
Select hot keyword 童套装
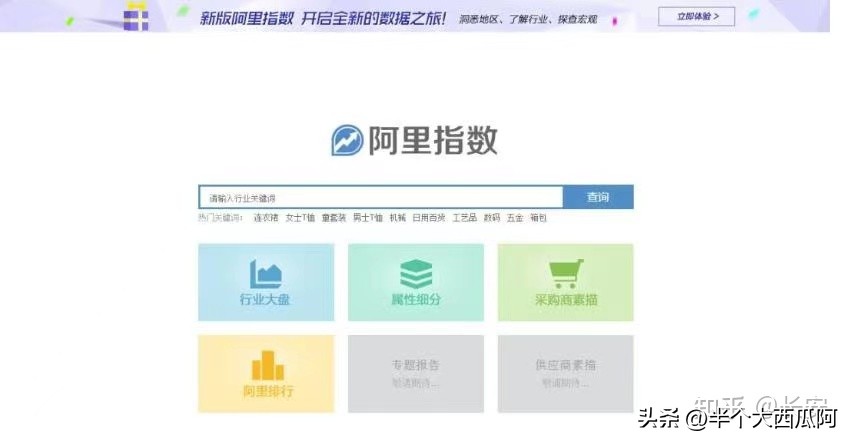(333, 218)
